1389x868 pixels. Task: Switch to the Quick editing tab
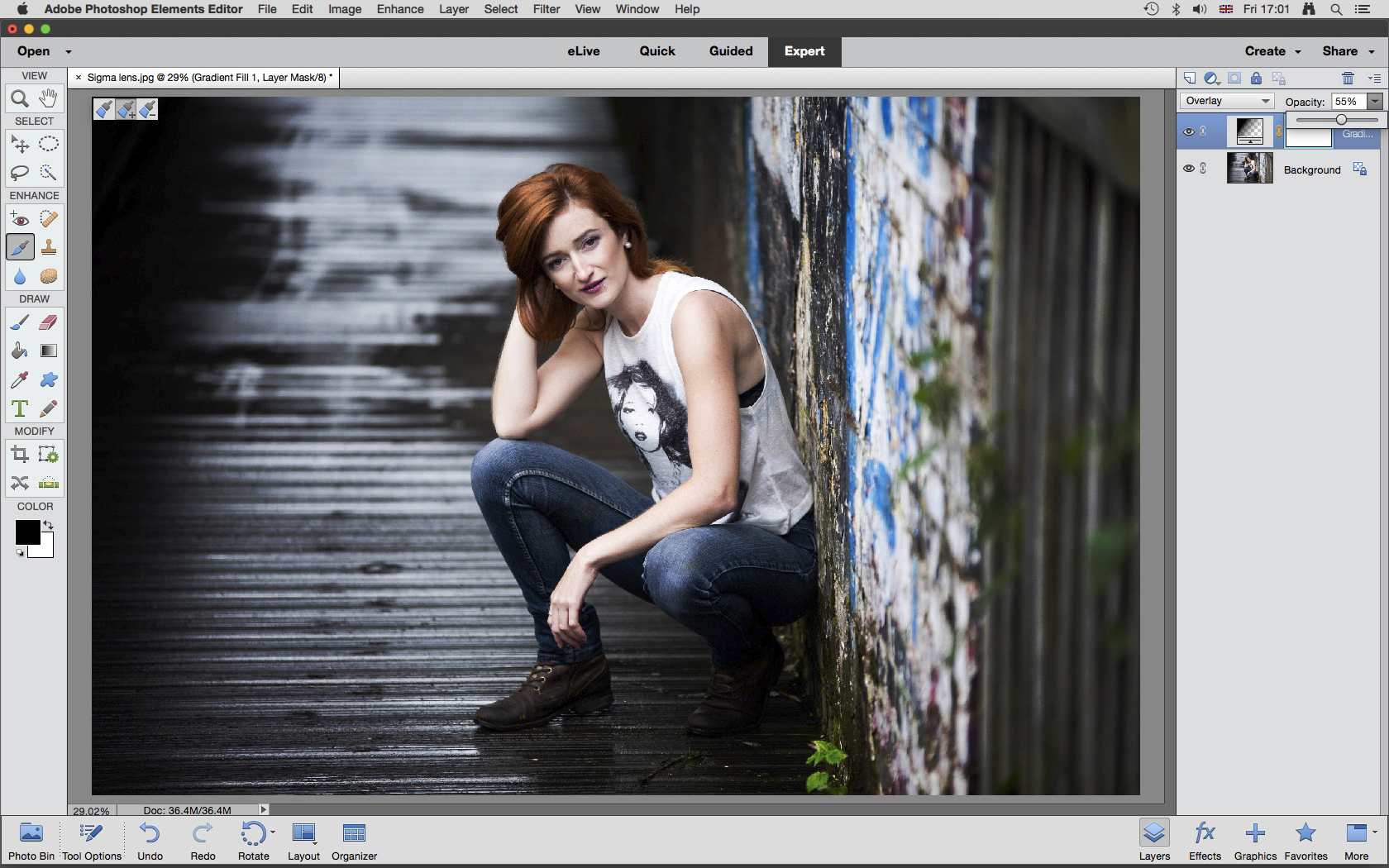(x=657, y=51)
